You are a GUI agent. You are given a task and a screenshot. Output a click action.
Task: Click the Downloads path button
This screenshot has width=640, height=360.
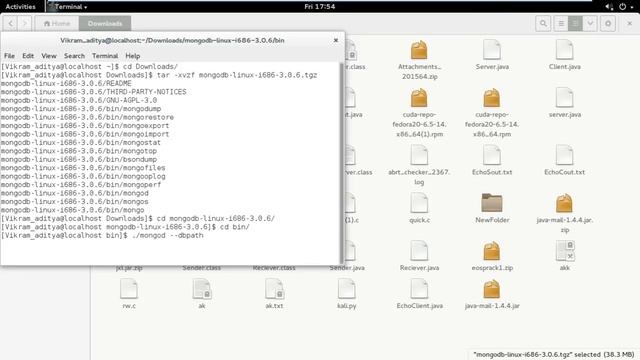[105, 24]
